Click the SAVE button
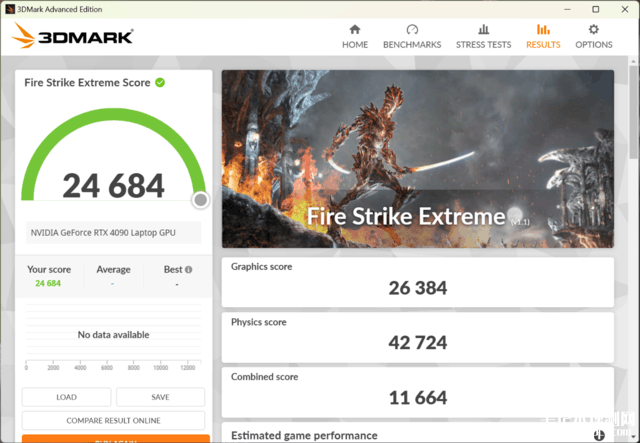 pyautogui.click(x=160, y=397)
